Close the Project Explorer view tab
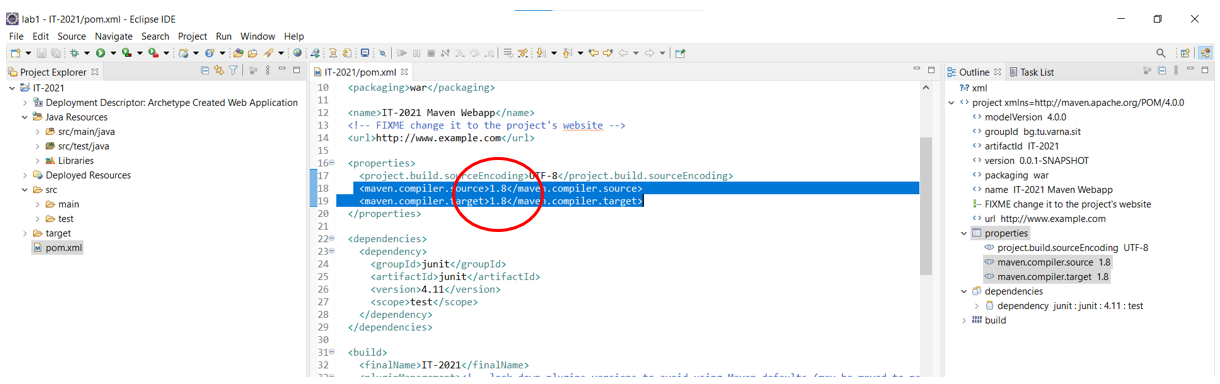 click(x=95, y=72)
